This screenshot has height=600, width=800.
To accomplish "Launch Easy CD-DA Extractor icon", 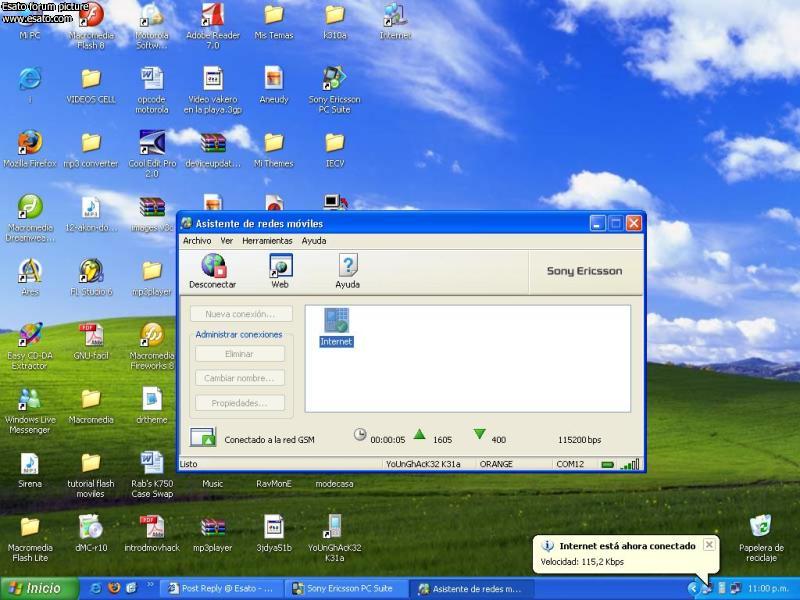I will click(x=30, y=346).
